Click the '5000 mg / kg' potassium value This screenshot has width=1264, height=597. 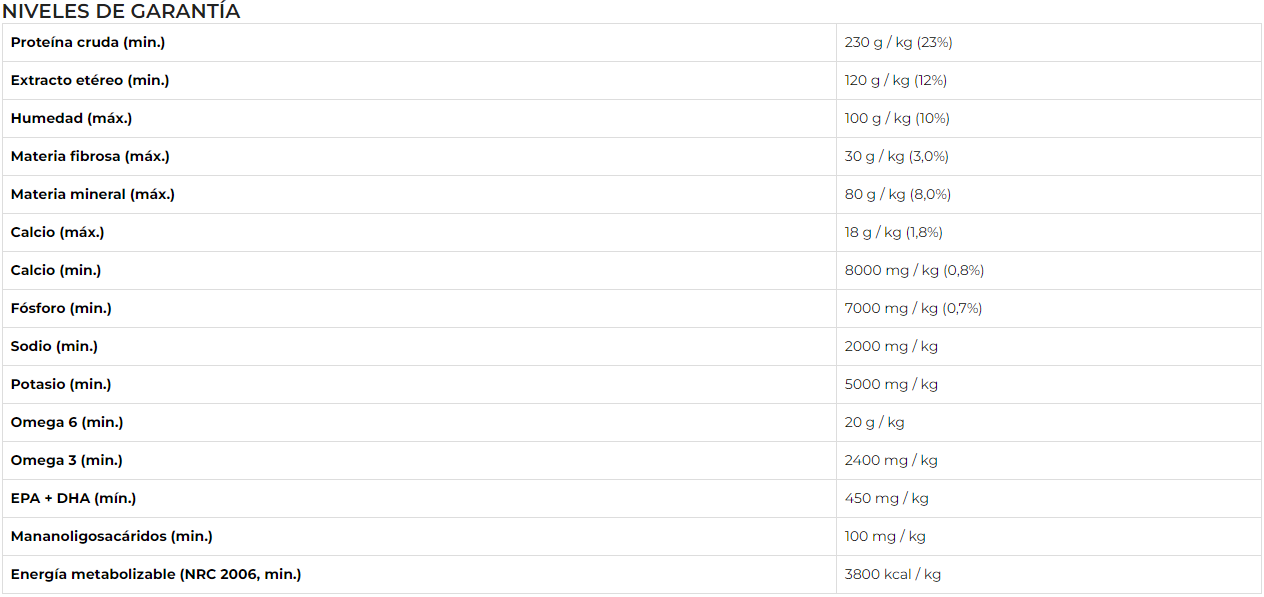[x=891, y=384]
